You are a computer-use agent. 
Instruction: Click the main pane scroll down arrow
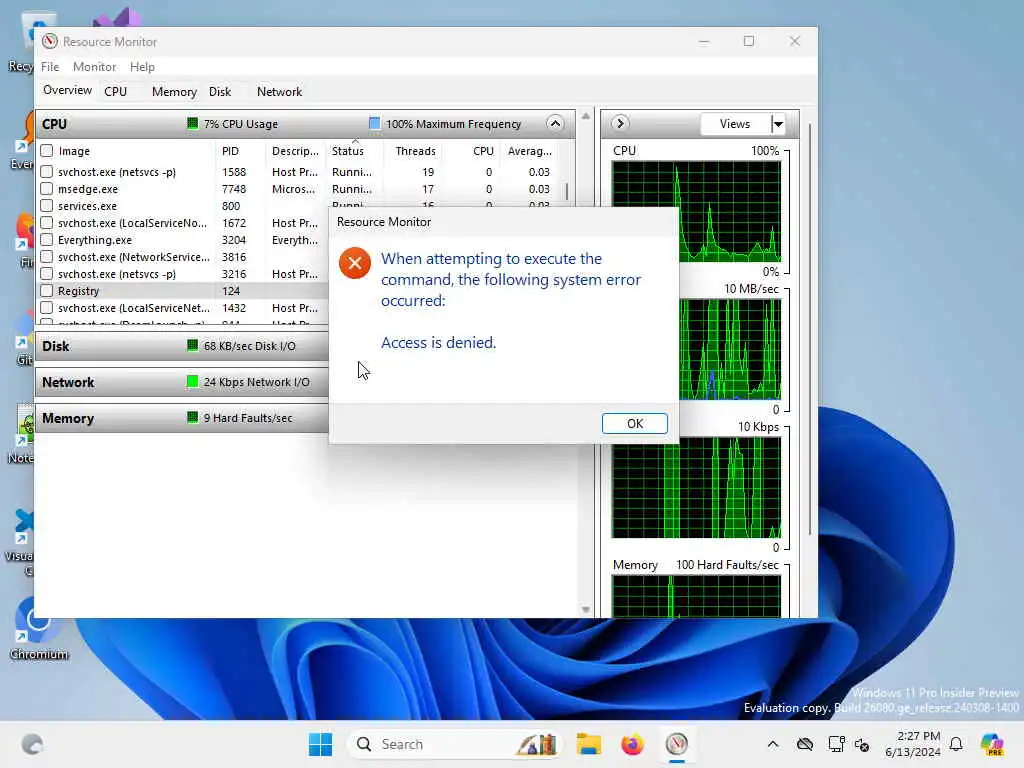coord(586,610)
